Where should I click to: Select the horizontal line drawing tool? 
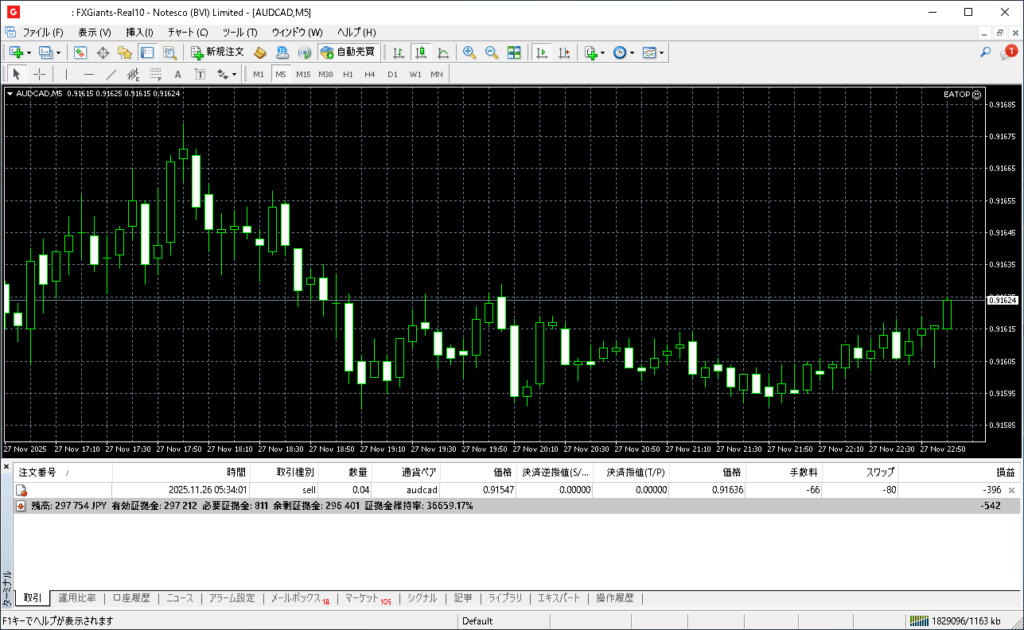pos(89,74)
